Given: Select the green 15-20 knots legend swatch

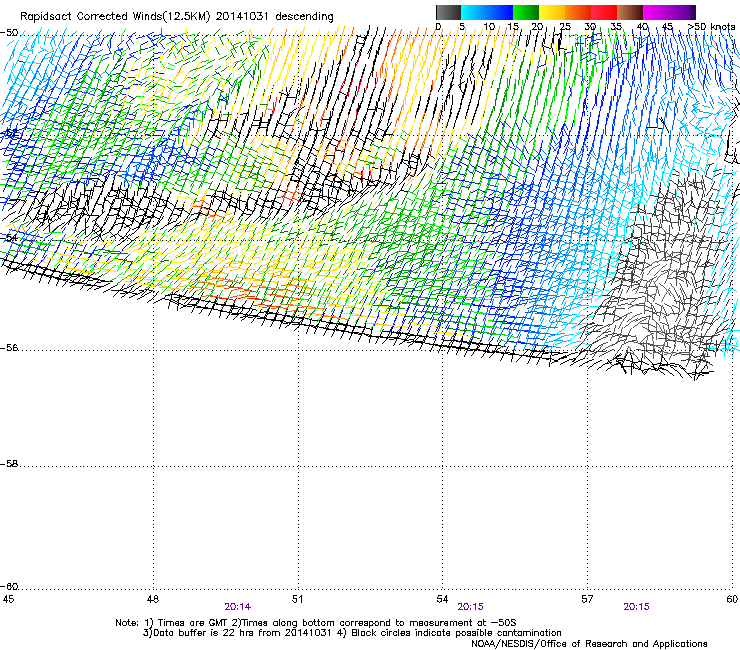Looking at the screenshot, I should pos(526,12).
